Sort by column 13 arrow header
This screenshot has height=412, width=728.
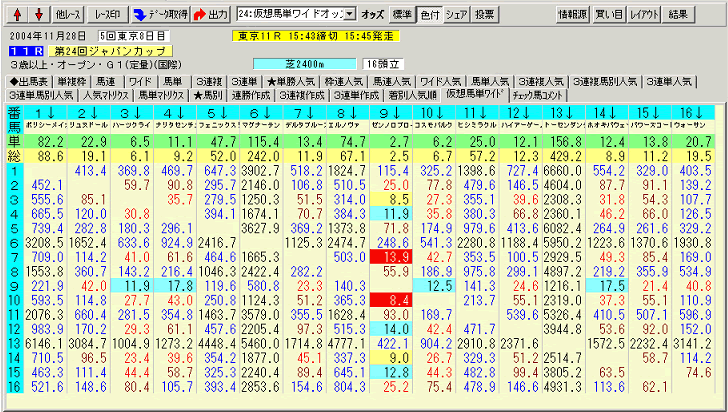[564, 112]
